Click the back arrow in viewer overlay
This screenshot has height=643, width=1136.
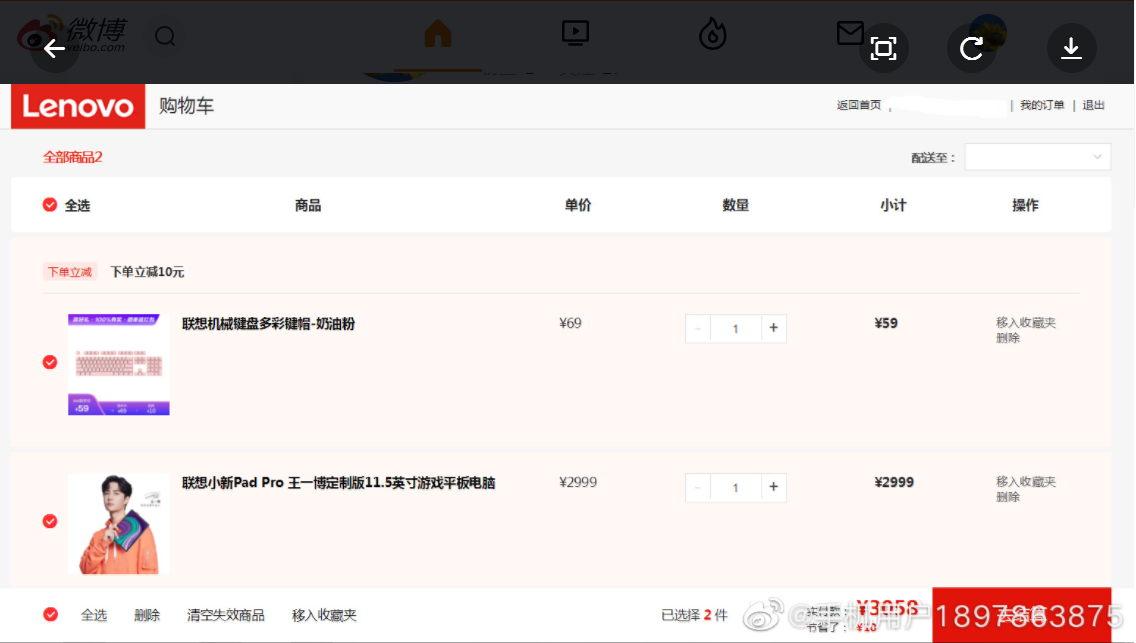click(54, 49)
